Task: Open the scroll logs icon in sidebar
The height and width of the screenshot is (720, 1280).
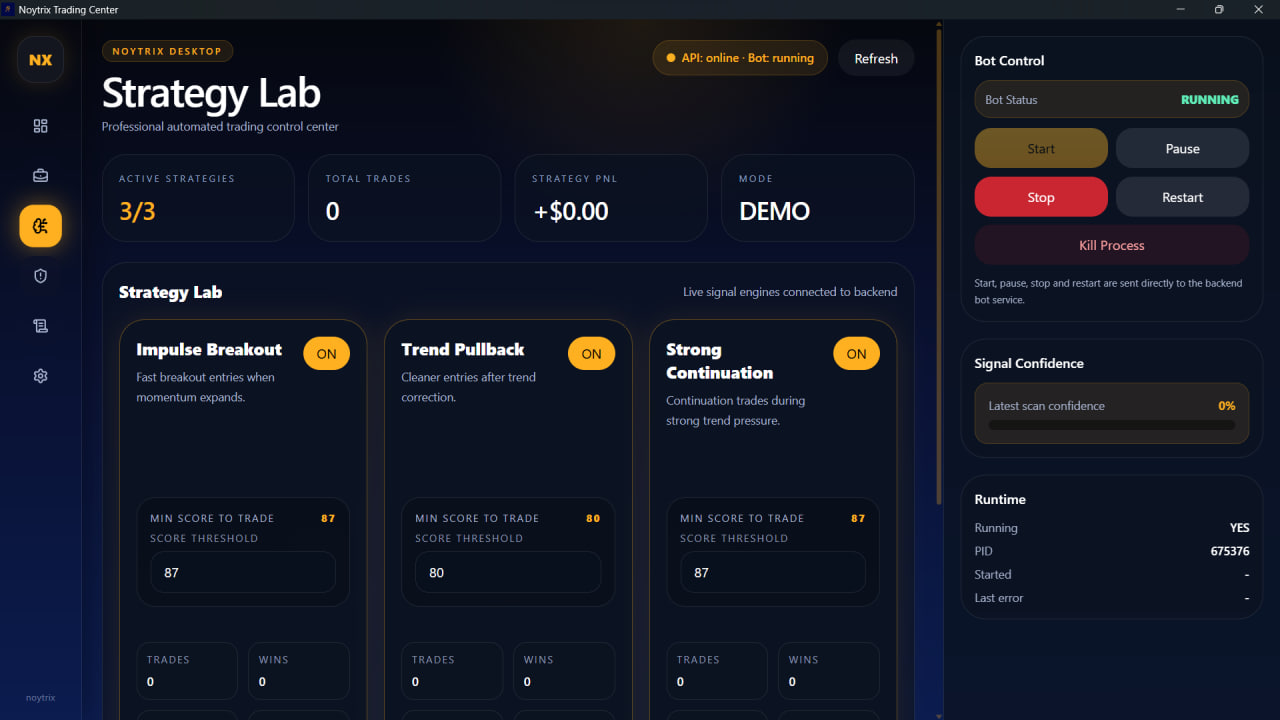Action: [x=41, y=326]
